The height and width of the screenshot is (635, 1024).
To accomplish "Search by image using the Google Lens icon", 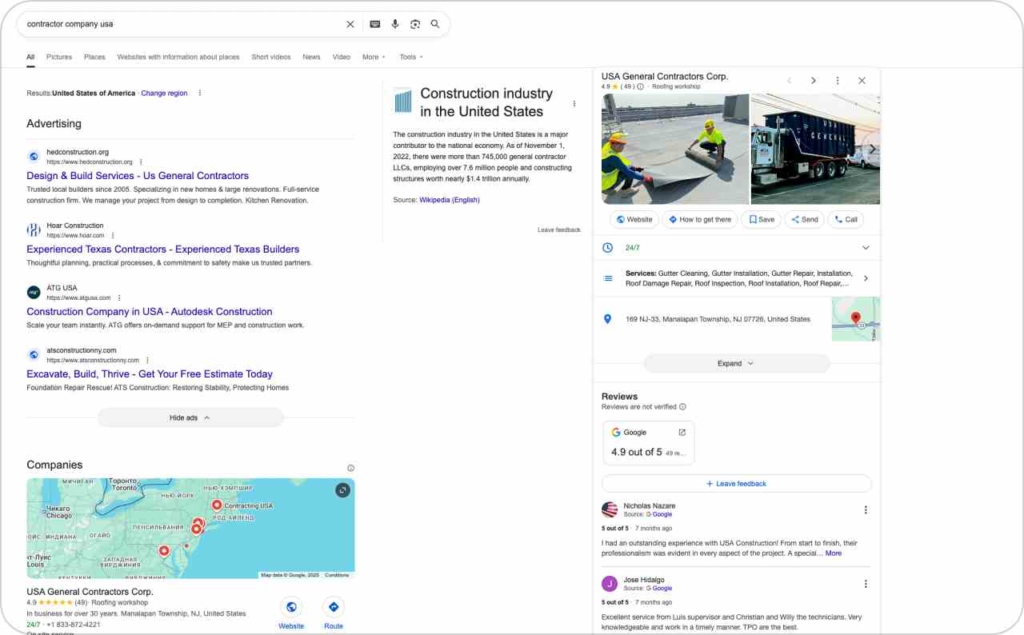I will click(x=414, y=24).
